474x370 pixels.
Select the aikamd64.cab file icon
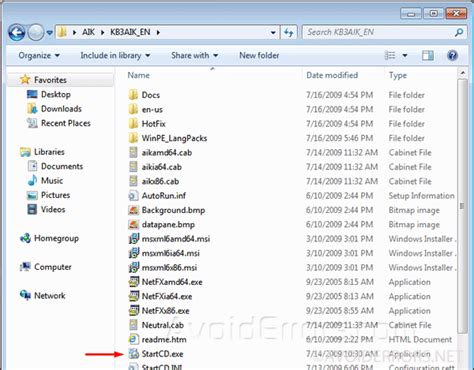click(133, 152)
